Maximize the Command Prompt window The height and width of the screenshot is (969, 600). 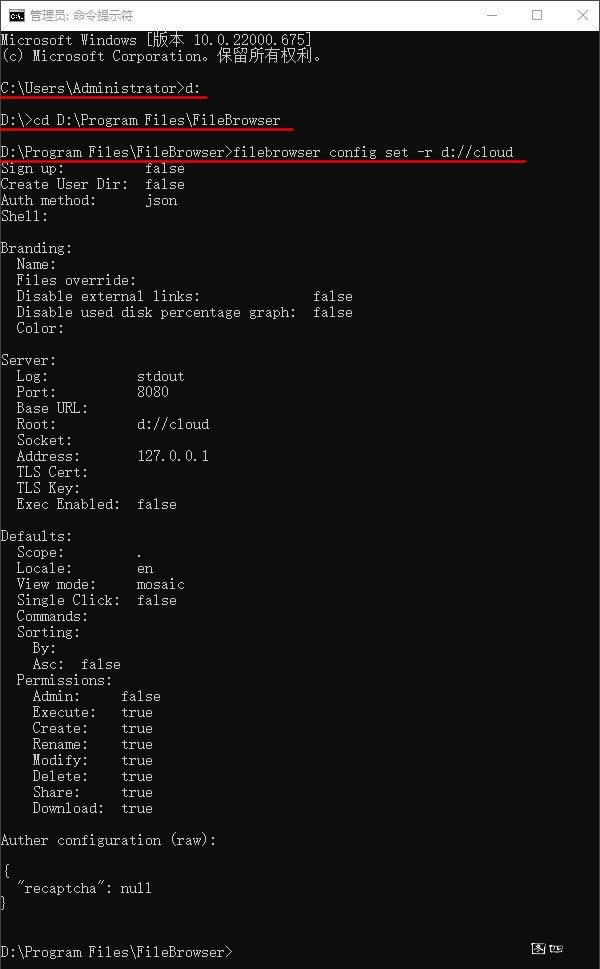point(537,15)
